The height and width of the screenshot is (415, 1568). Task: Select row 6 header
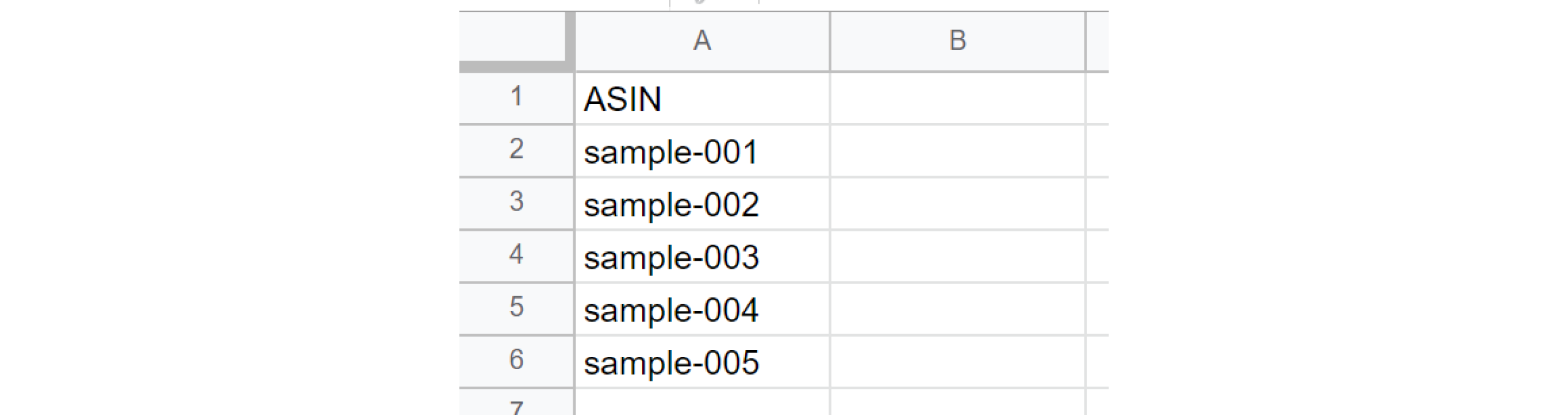(x=516, y=361)
